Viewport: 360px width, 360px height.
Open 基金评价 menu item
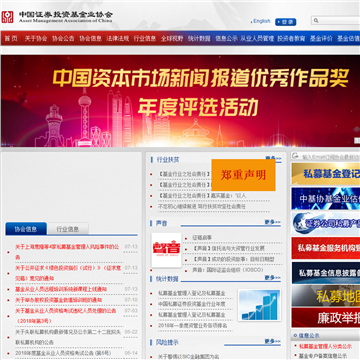[321, 38]
